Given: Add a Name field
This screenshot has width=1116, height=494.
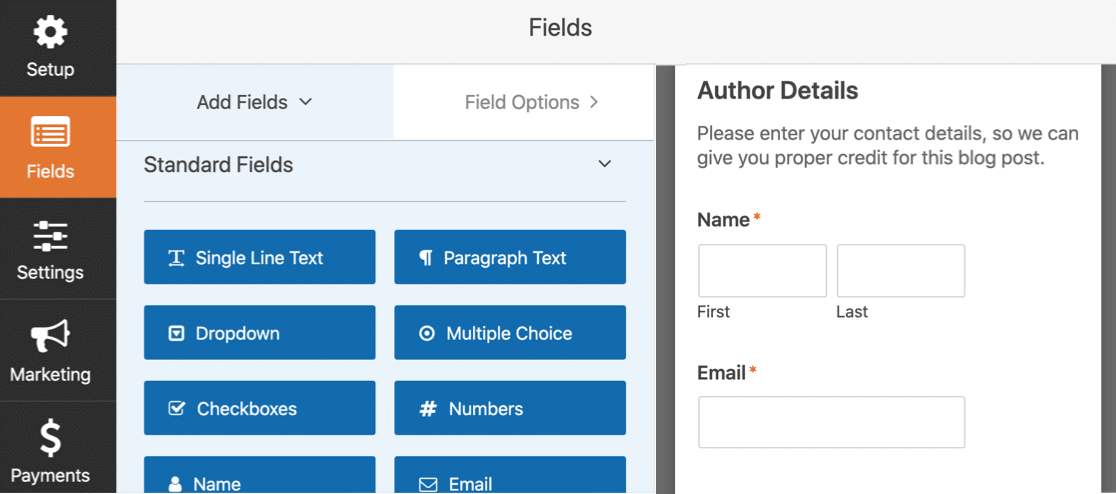Looking at the screenshot, I should (260, 478).
